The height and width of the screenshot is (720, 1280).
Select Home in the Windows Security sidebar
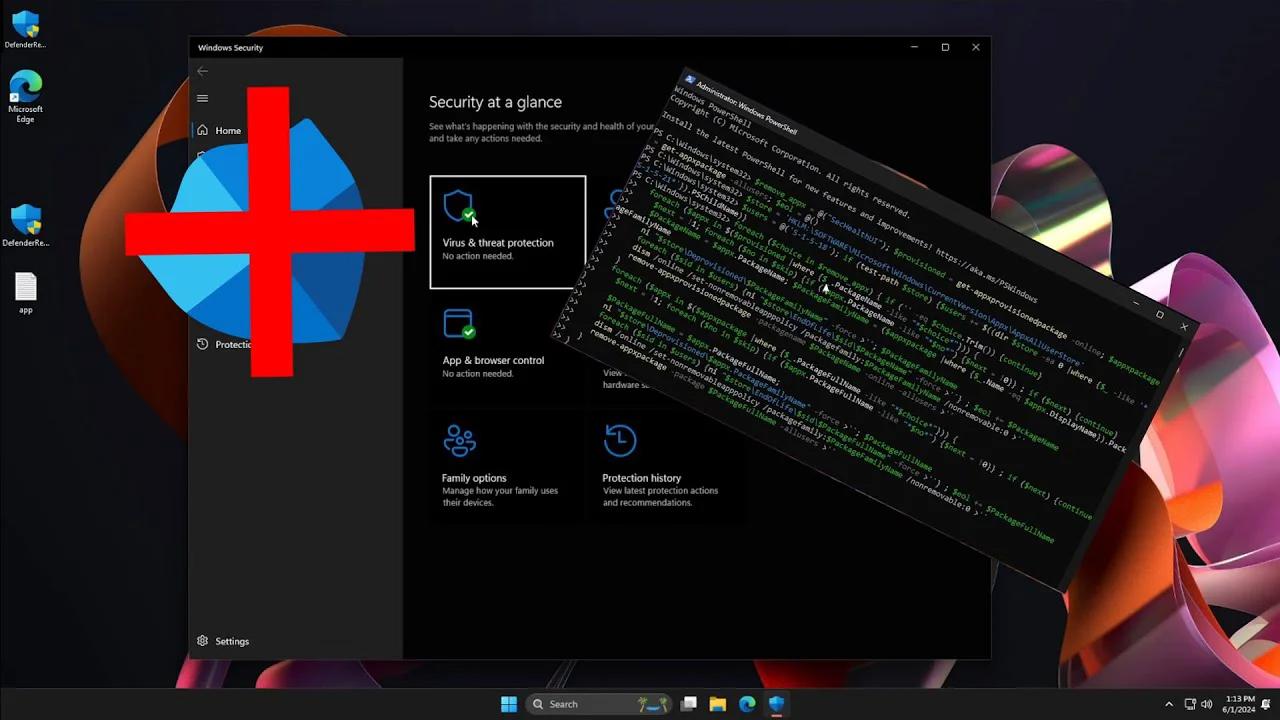pyautogui.click(x=220, y=130)
